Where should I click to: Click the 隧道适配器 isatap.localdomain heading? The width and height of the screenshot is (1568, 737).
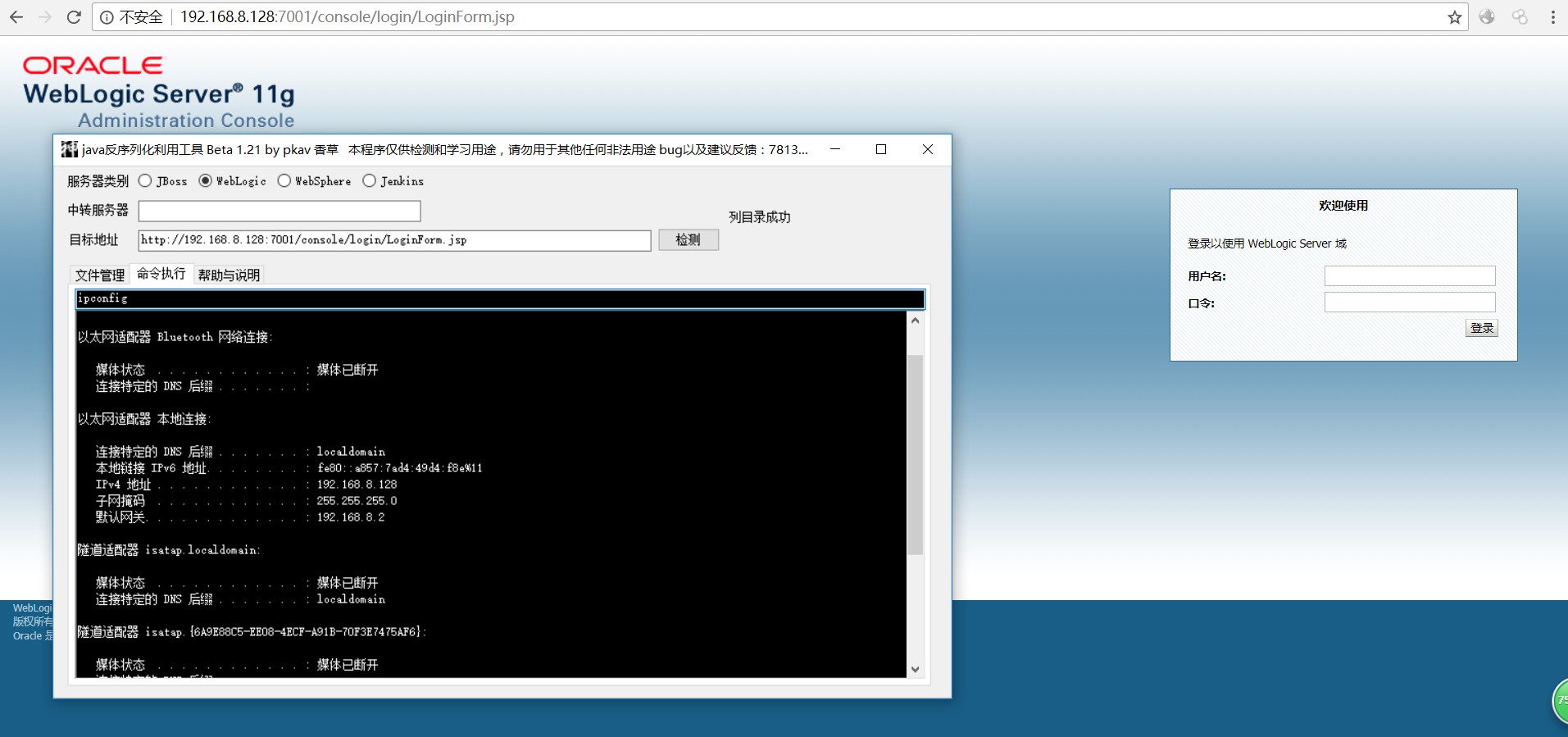click(169, 550)
